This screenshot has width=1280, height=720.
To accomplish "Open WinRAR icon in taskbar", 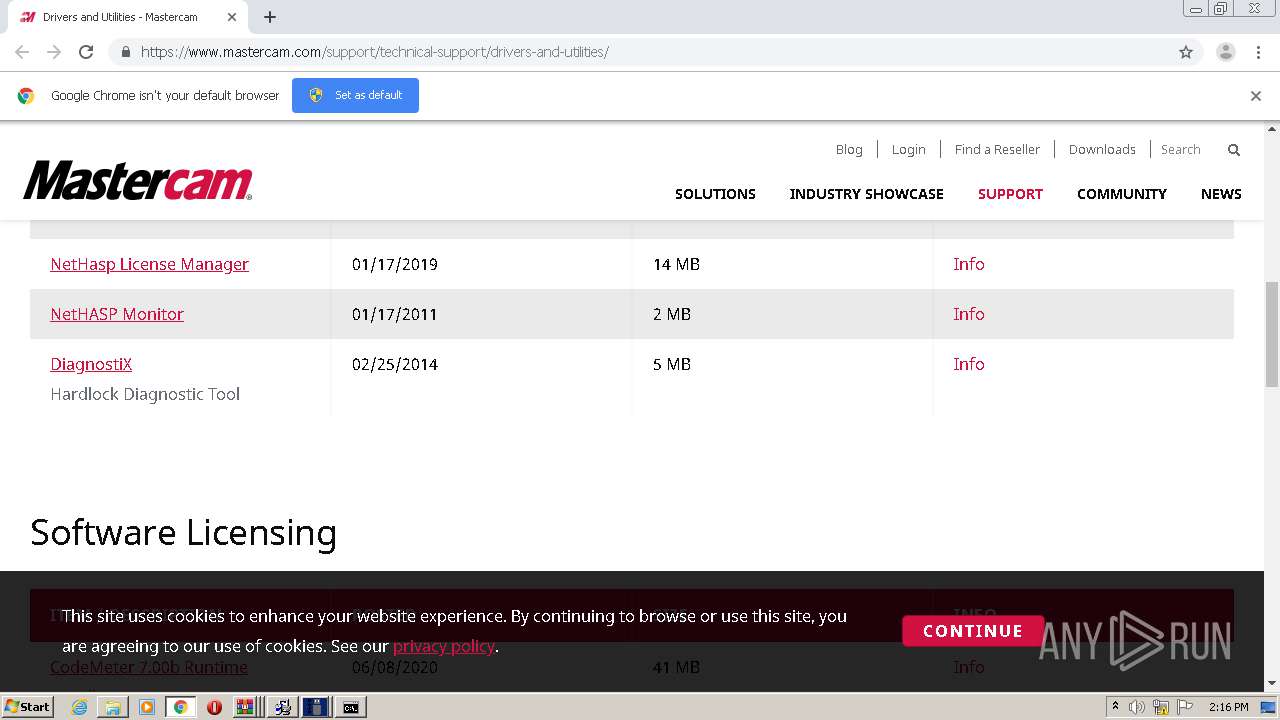I will click(x=246, y=707).
